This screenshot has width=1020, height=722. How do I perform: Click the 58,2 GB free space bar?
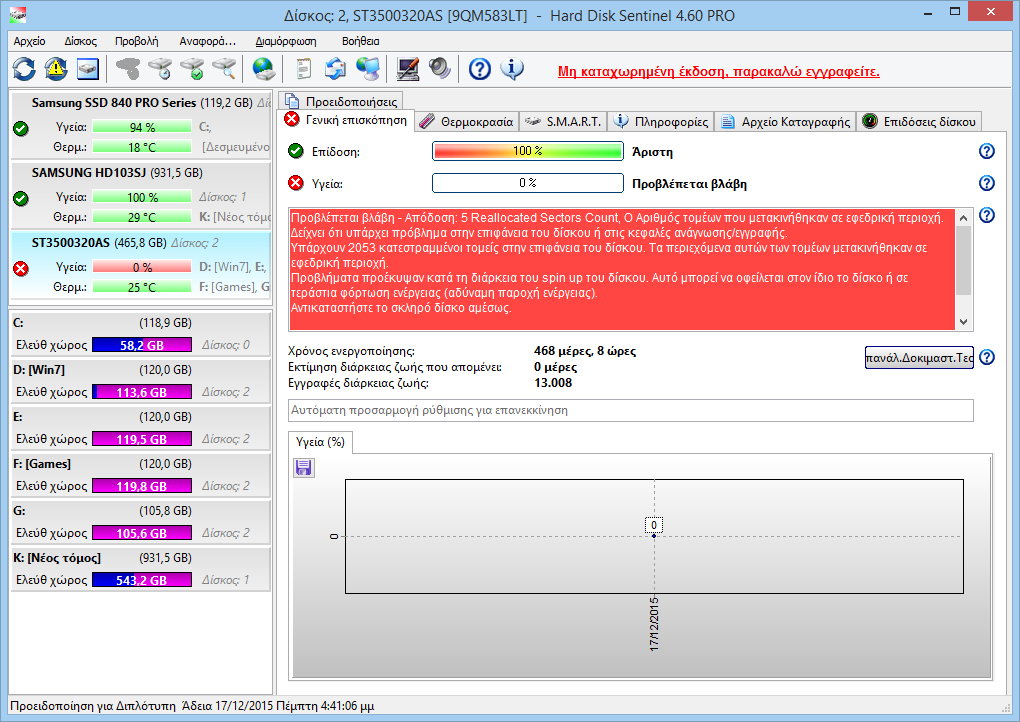pyautogui.click(x=142, y=345)
